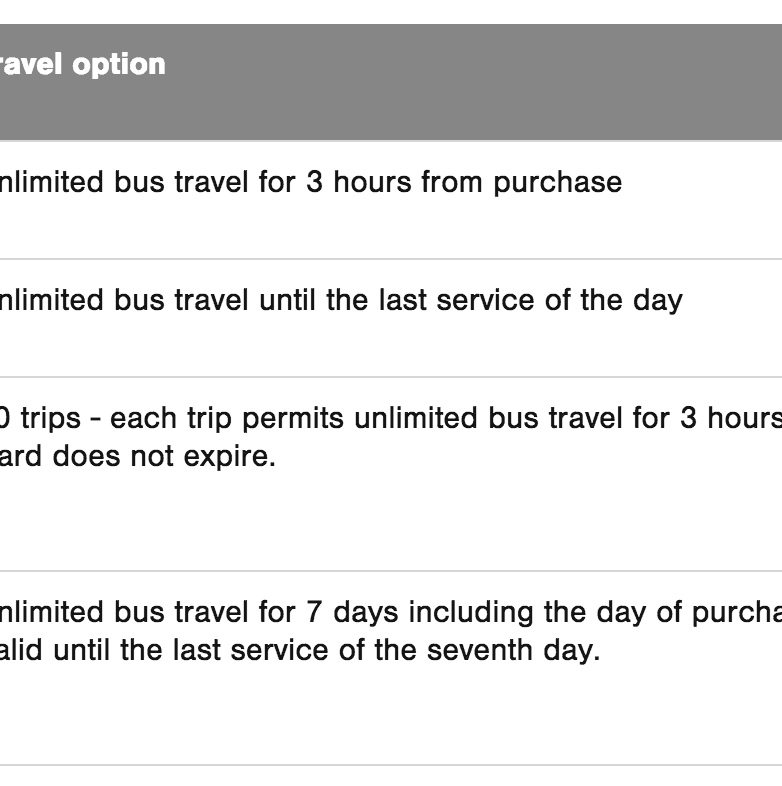This screenshot has height=786, width=782.
Task: Click the word "including" in fourth row
Action: point(469,612)
